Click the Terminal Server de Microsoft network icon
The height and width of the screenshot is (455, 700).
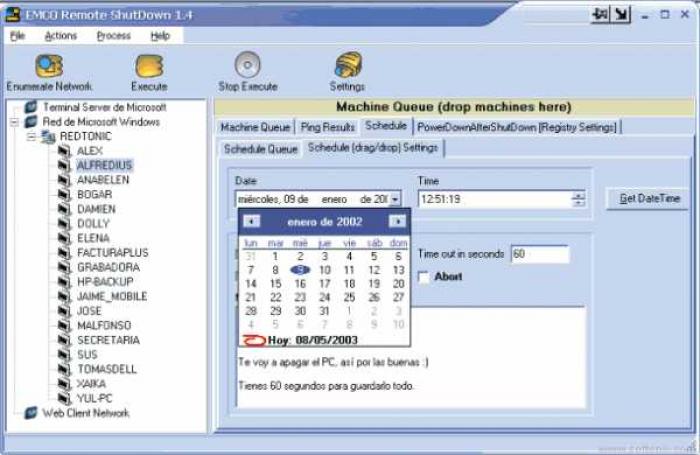(31, 107)
